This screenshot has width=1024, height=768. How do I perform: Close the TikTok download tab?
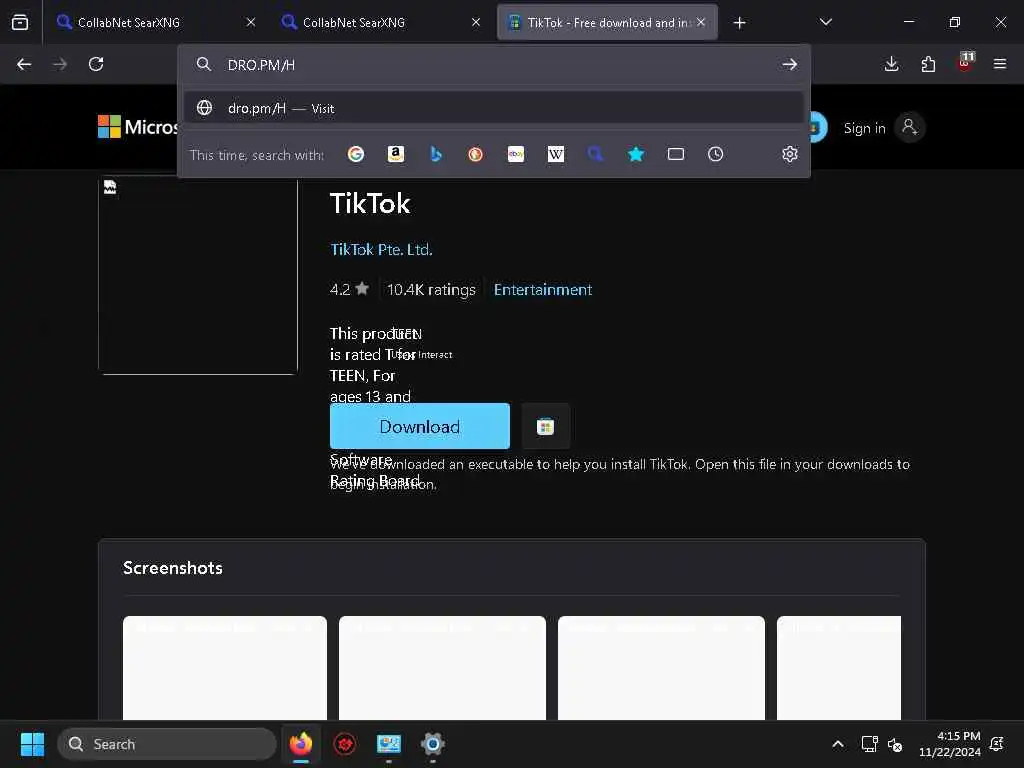click(x=701, y=22)
